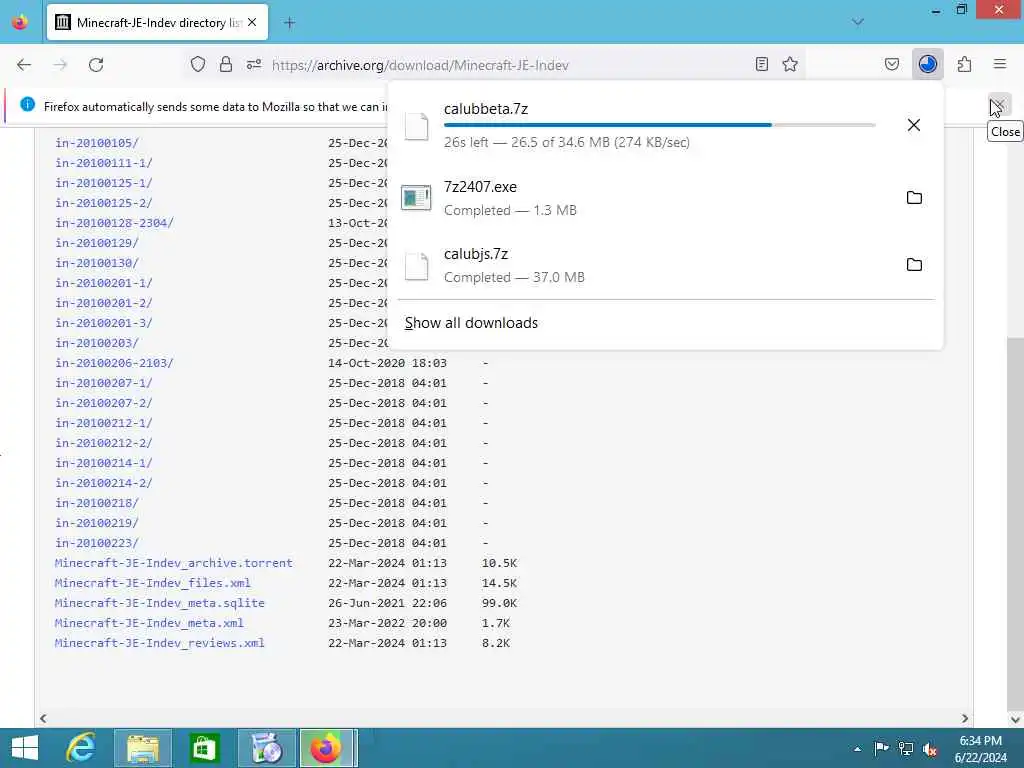
Task: Open Minecraft-JE-Indev_meta.sqlite link
Action: click(x=160, y=603)
